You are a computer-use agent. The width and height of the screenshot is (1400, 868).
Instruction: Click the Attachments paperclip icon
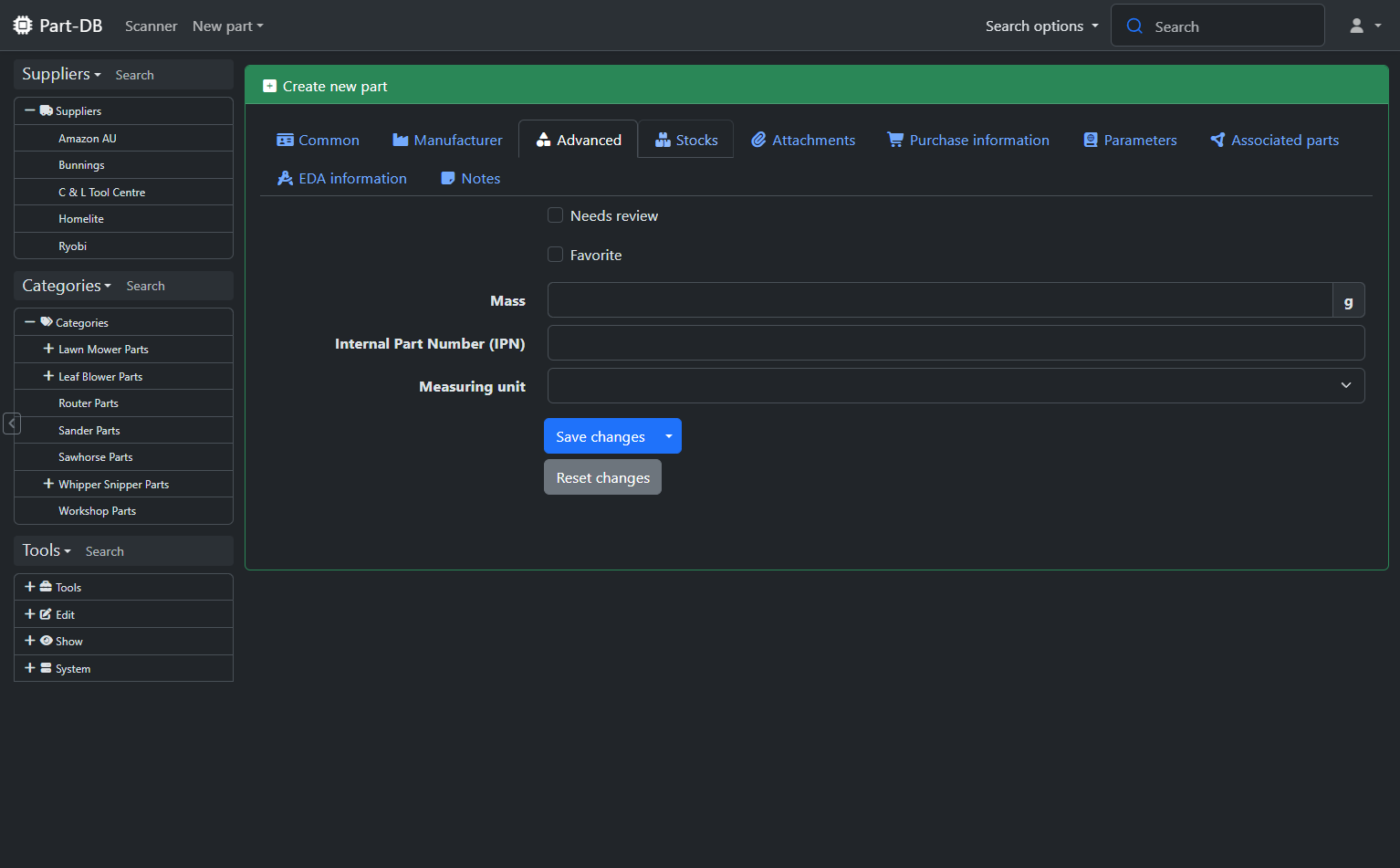pyautogui.click(x=758, y=140)
